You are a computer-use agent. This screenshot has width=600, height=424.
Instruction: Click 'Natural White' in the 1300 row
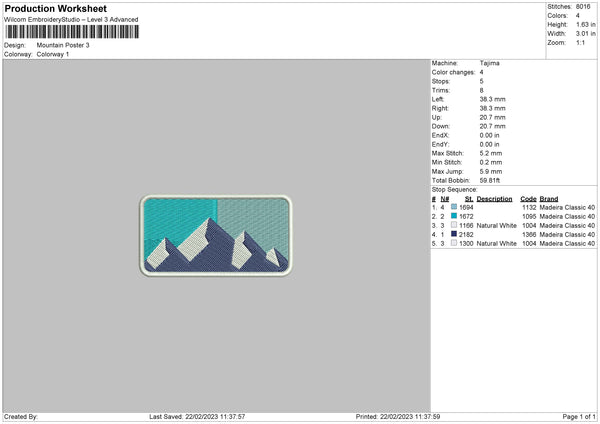496,243
